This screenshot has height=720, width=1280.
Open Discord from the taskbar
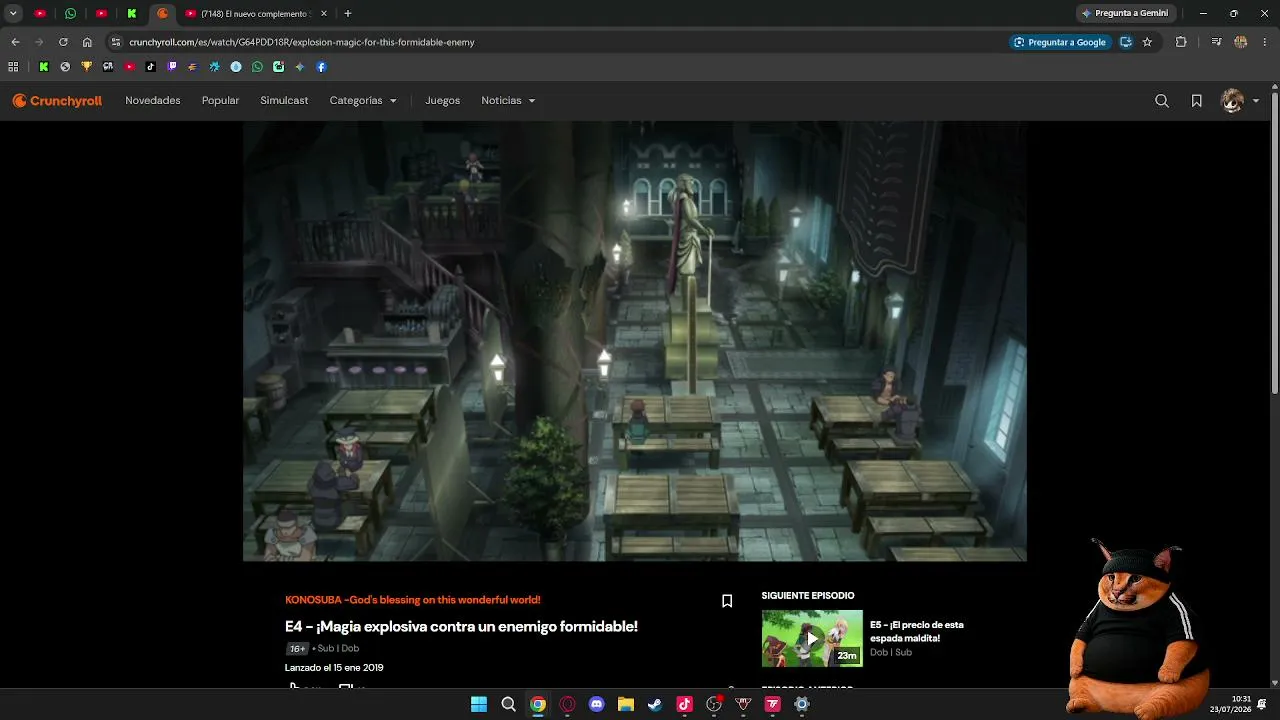tap(597, 704)
